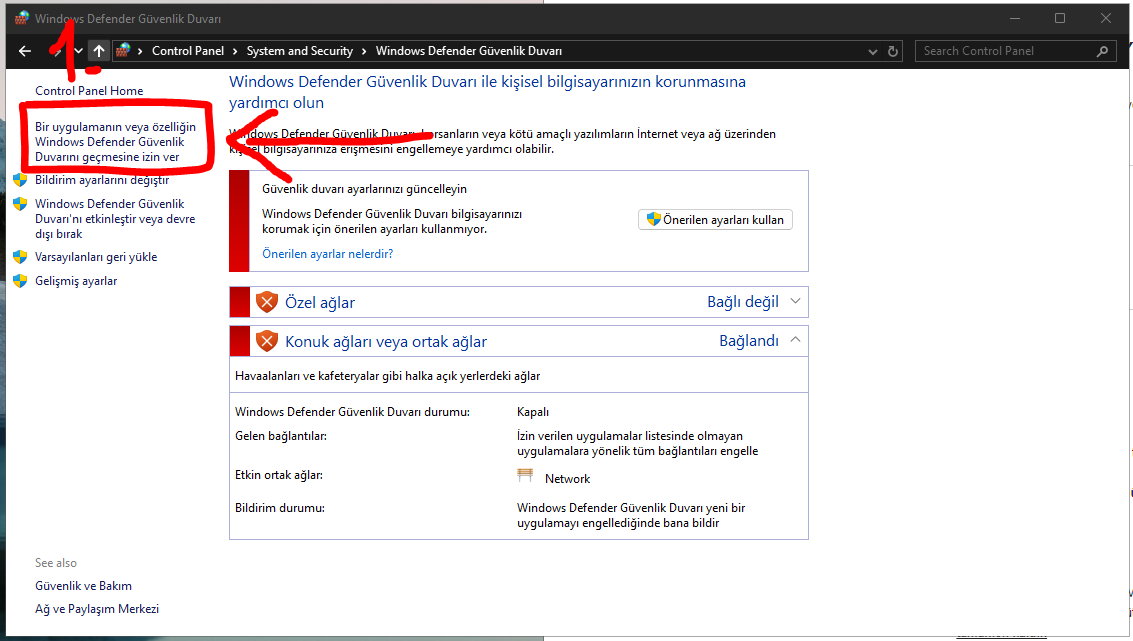
Task: Click Kapalı firewall status value
Action: [533, 412]
